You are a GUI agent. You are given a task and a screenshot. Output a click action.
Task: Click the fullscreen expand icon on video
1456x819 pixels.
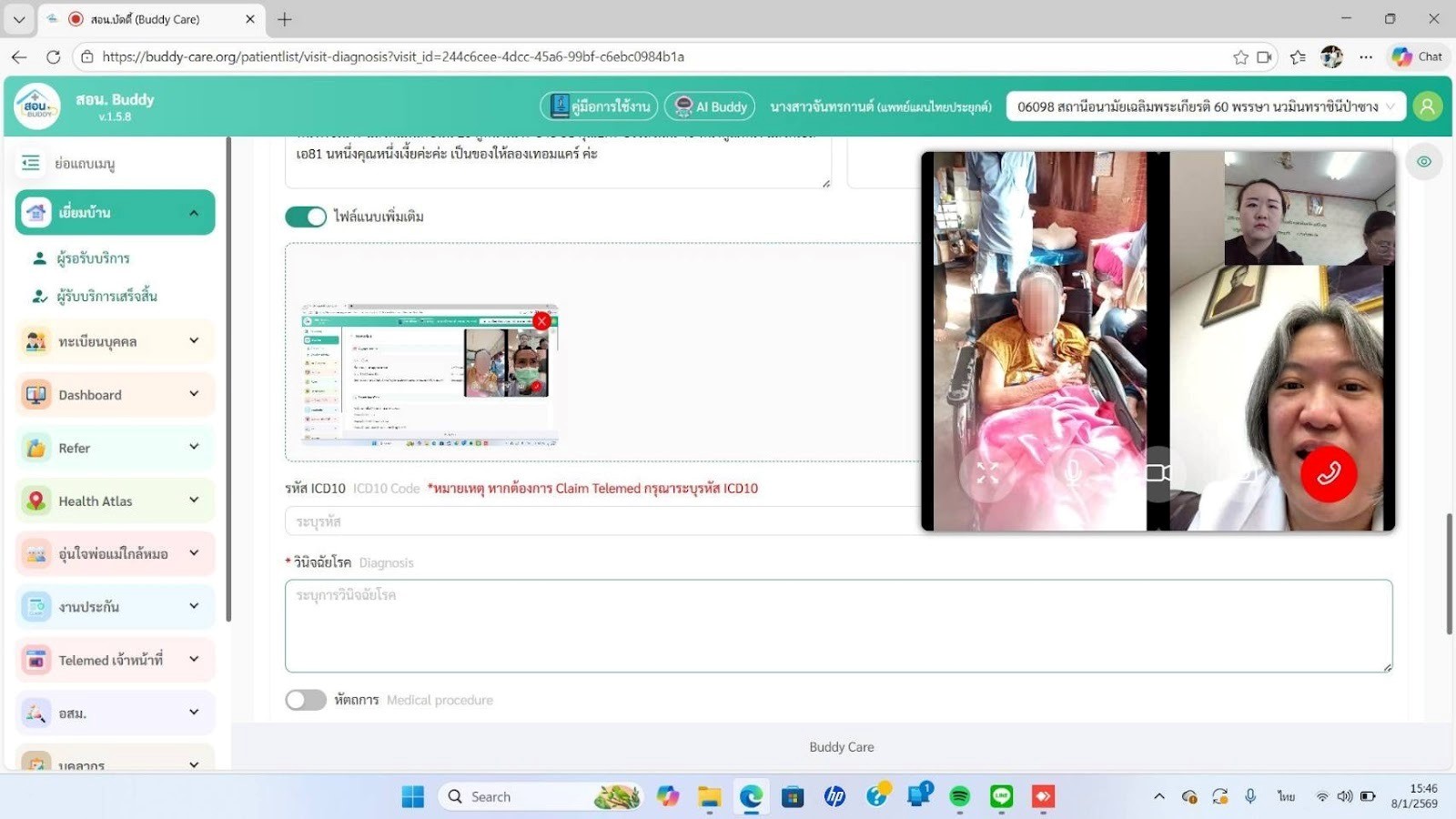click(987, 473)
